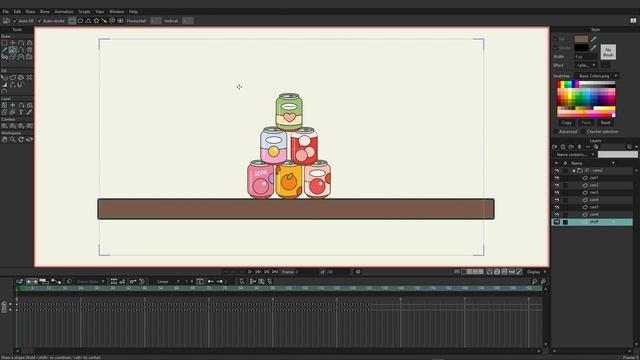Click the Delete Layer trash icon
640x360 pixels.
(x=579, y=147)
